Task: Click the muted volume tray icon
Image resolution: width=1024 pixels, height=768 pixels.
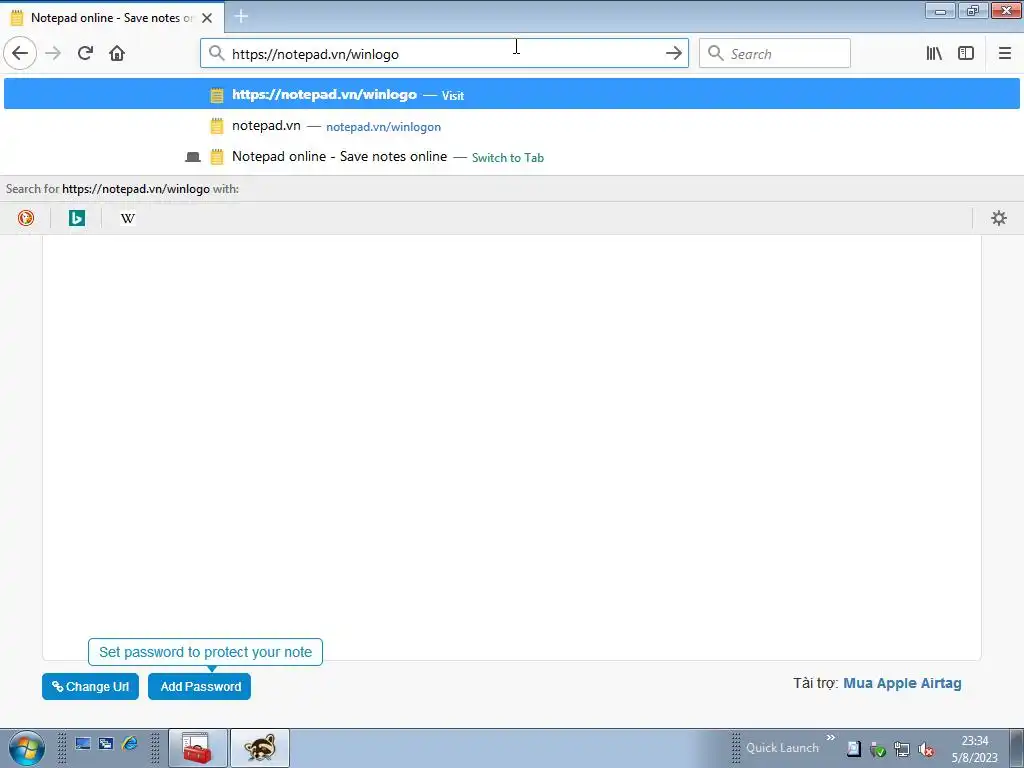Action: (x=925, y=749)
